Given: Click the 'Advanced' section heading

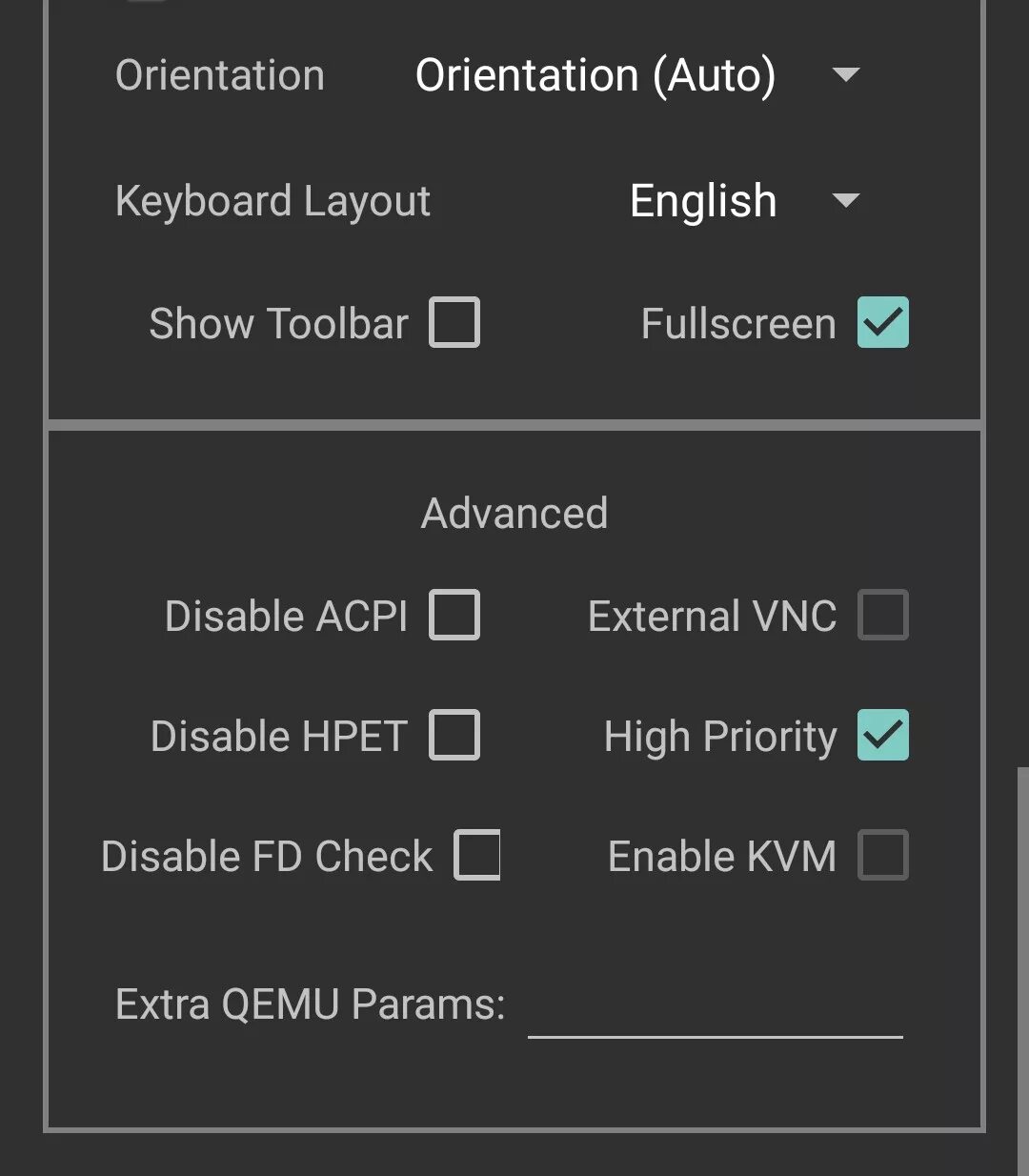Looking at the screenshot, I should coord(514,514).
